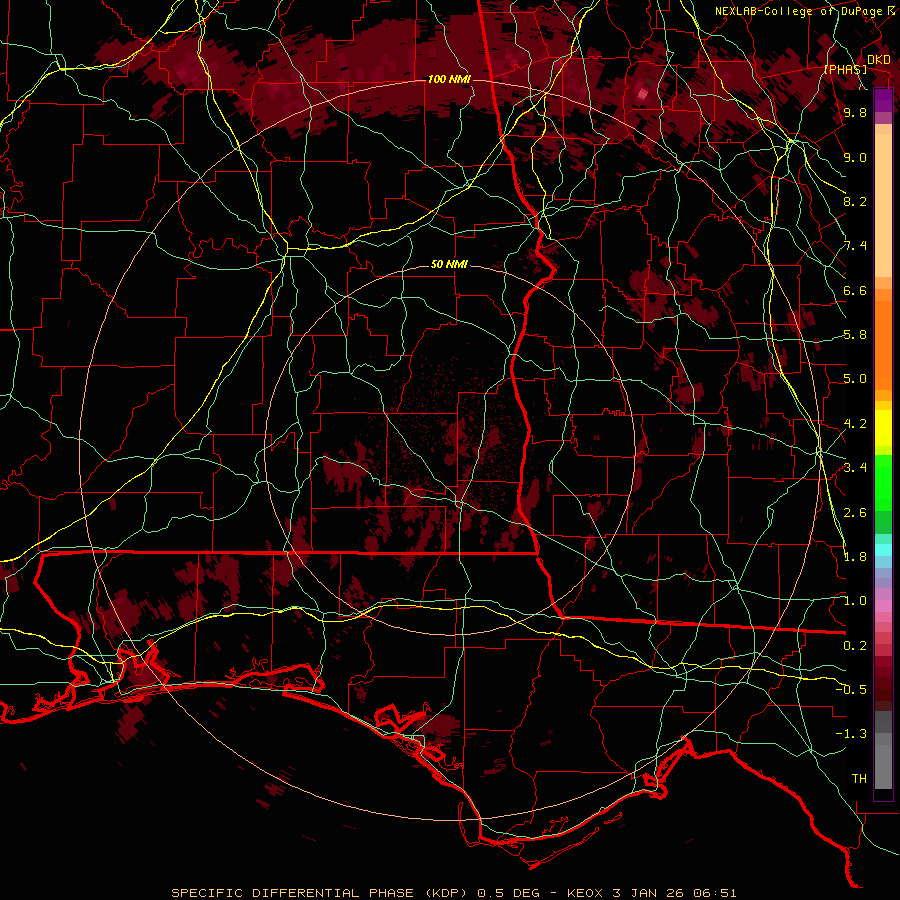Image resolution: width=900 pixels, height=900 pixels.
Task: Click the 9.8 value on the color scale
Action: [x=855, y=112]
